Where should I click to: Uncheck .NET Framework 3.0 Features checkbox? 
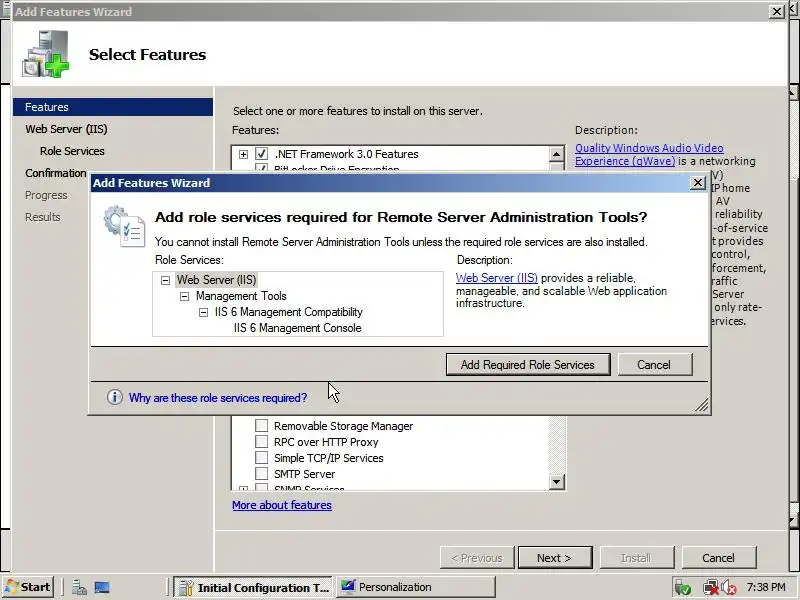261,154
